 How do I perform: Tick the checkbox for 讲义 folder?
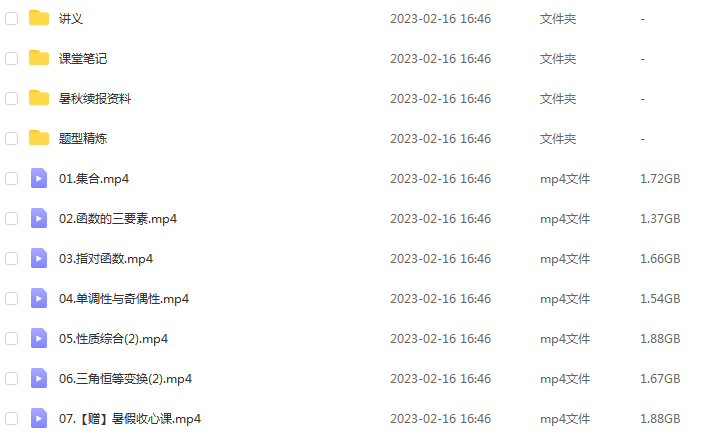point(11,19)
